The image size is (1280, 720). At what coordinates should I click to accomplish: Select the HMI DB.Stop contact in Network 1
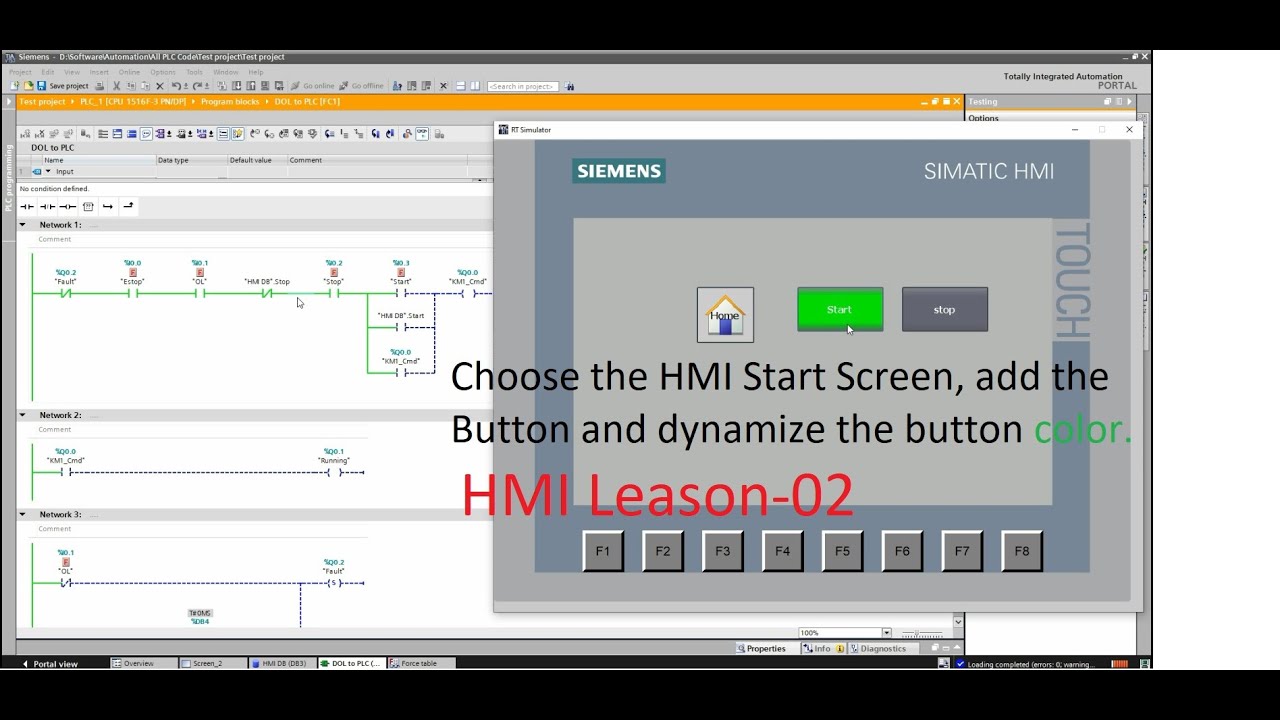267,293
